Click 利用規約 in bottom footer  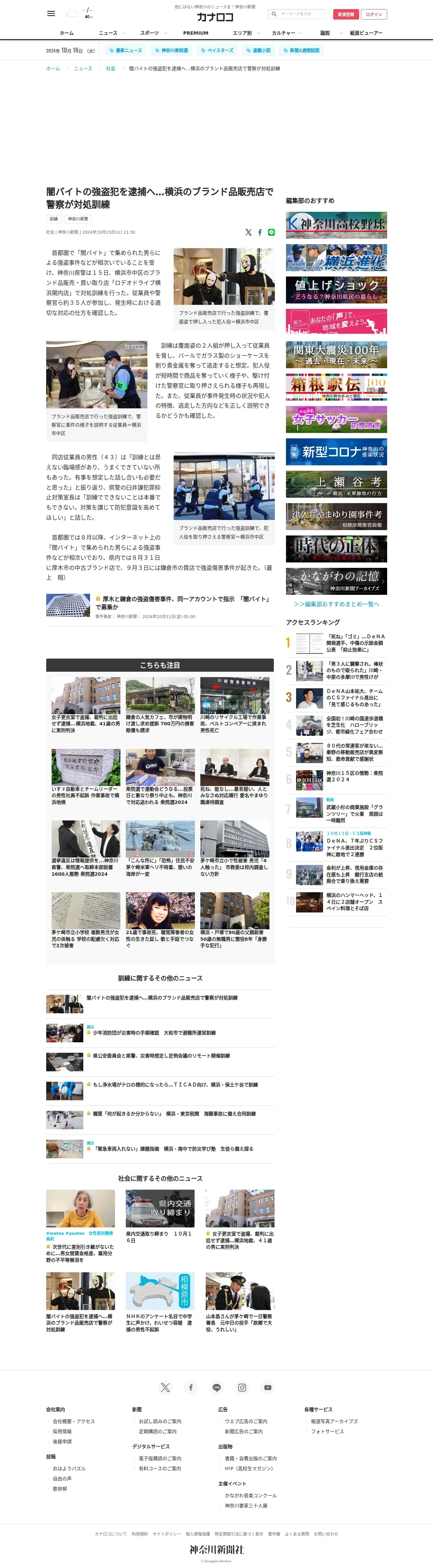coord(140,1534)
